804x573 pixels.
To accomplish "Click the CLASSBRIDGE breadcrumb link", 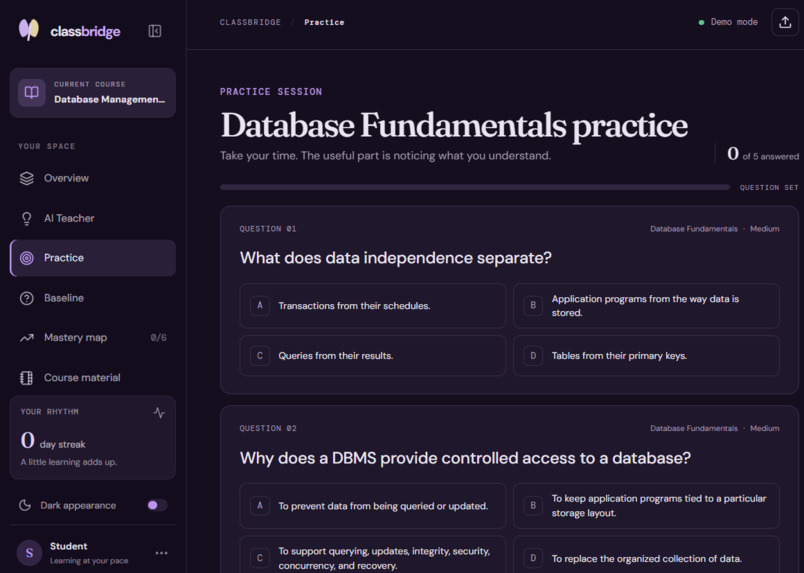I will pos(250,23).
